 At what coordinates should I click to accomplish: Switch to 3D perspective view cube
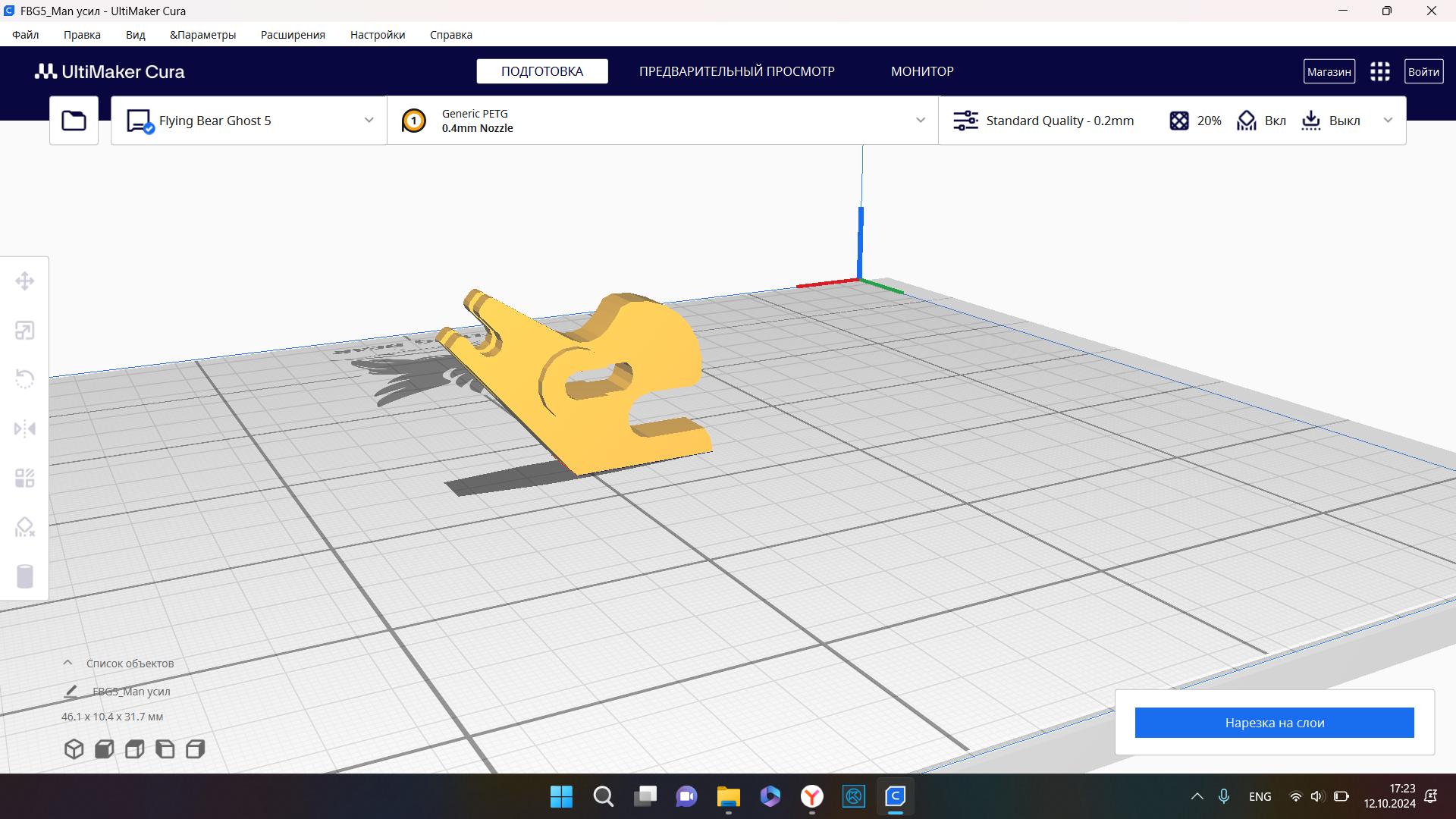tap(74, 749)
